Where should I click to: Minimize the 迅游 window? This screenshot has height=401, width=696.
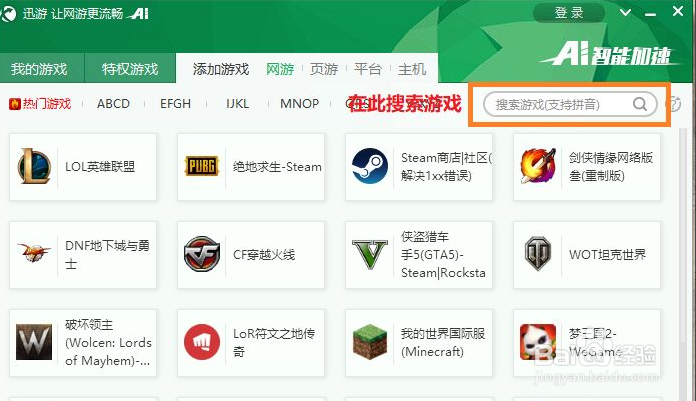click(650, 13)
